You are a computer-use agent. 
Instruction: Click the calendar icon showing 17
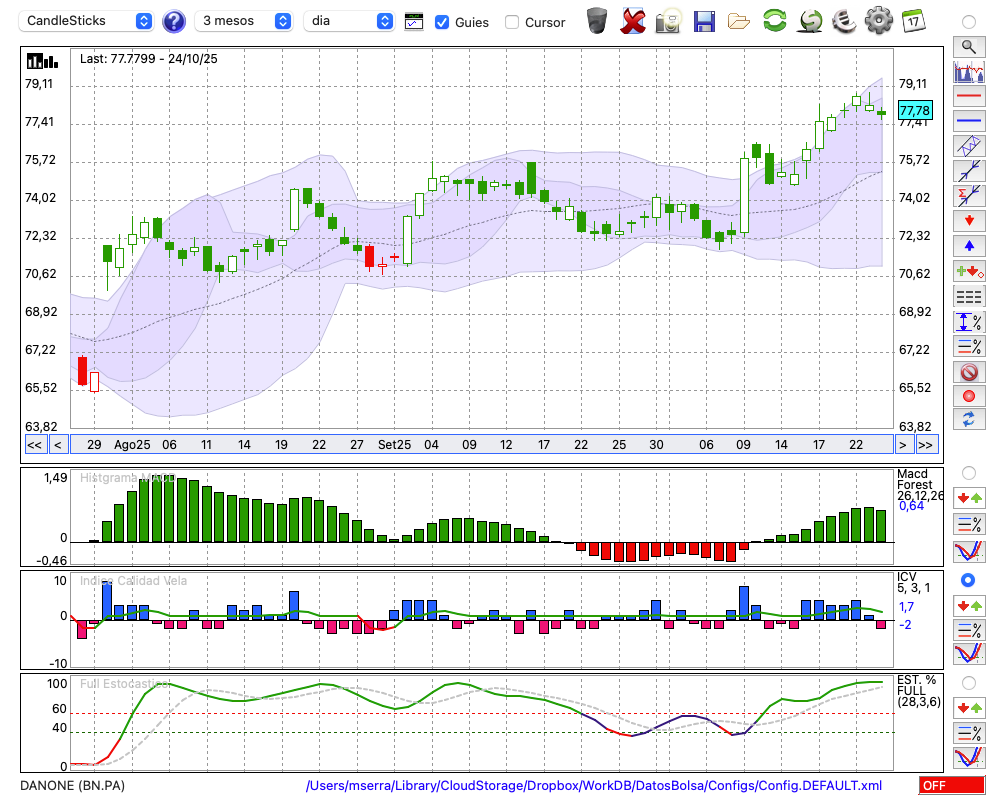912,20
